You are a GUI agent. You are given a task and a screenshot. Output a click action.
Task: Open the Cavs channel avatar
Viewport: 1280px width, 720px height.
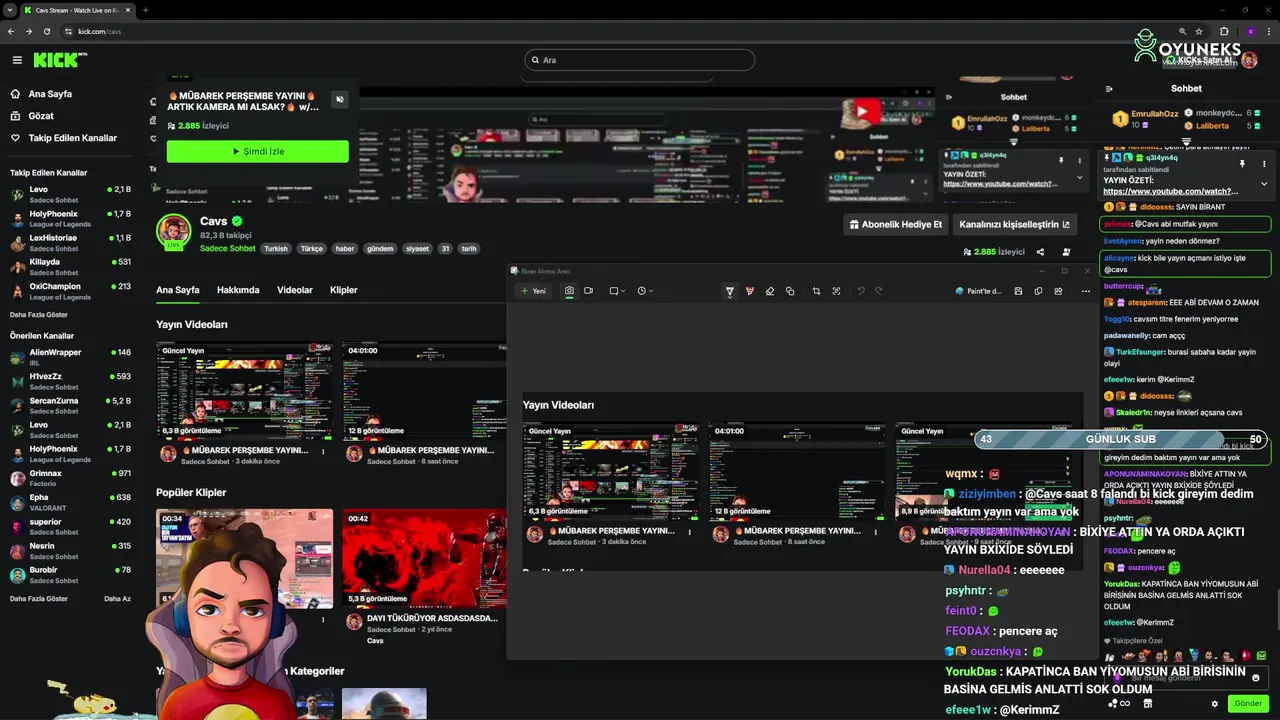[x=173, y=231]
